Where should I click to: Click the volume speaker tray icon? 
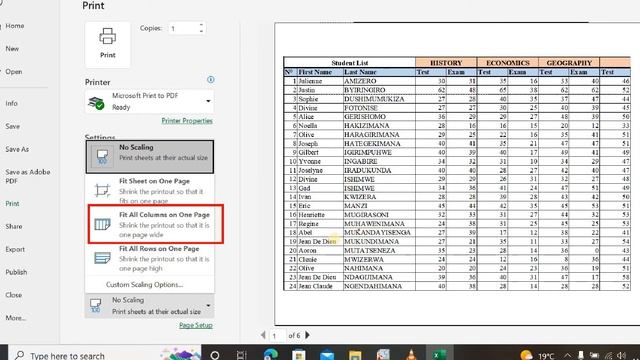[x=621, y=356]
